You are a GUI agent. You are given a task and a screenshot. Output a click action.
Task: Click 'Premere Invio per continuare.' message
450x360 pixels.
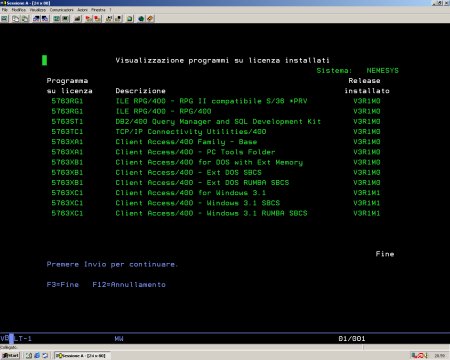112,264
